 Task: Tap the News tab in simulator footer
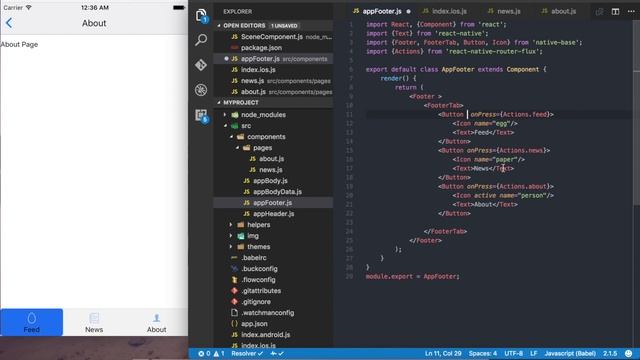(94, 322)
